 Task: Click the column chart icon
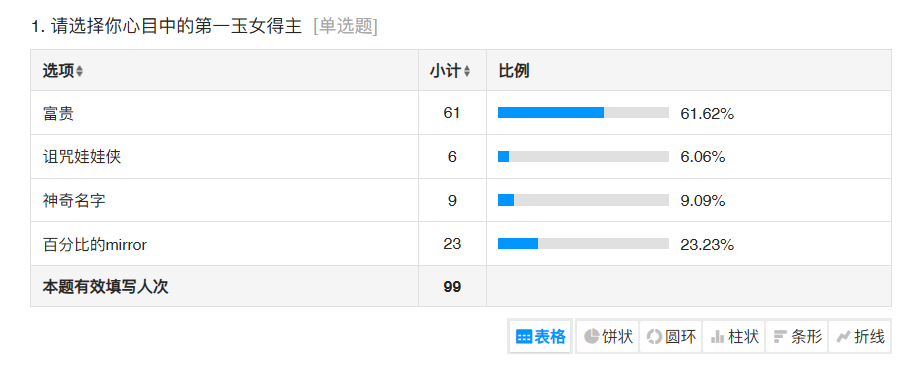coord(718,337)
